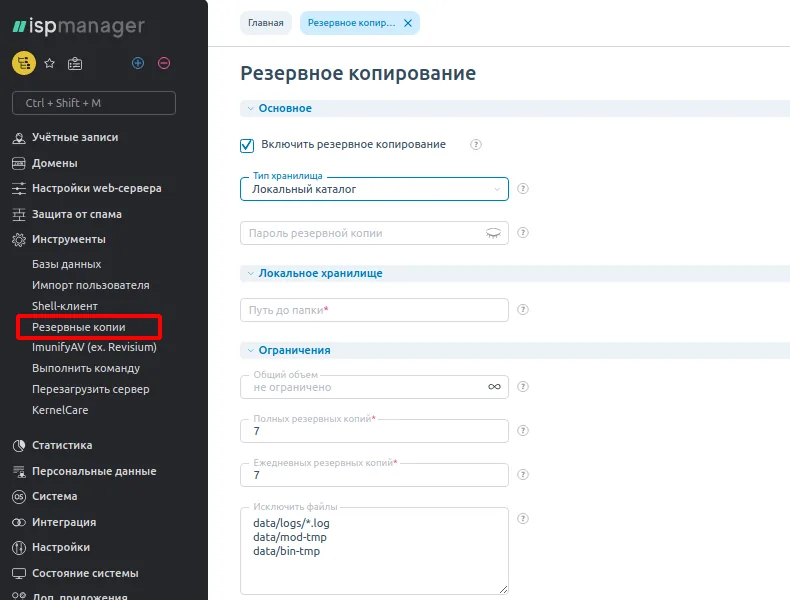The image size is (790, 600).
Task: Open Защита от спама section
Action: click(77, 214)
